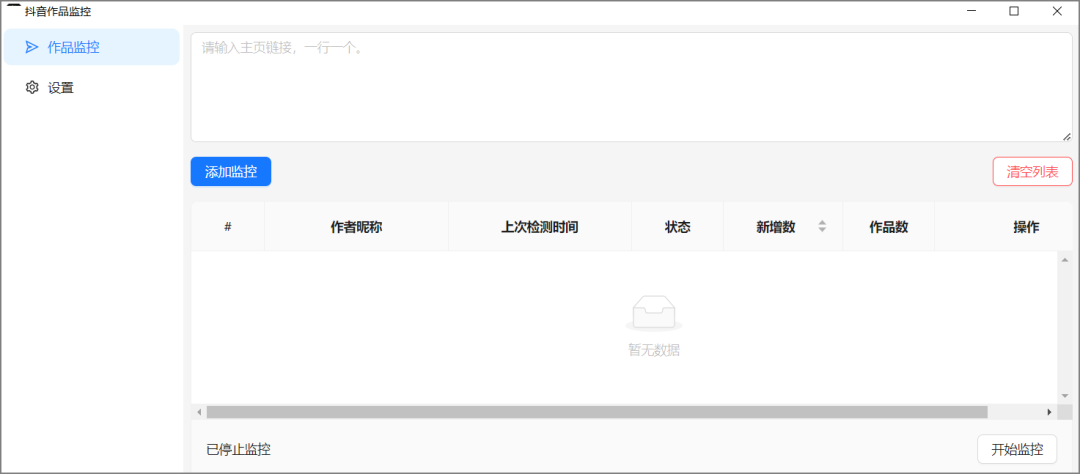Click the gear icon for 设置
1080x474 pixels.
32,88
